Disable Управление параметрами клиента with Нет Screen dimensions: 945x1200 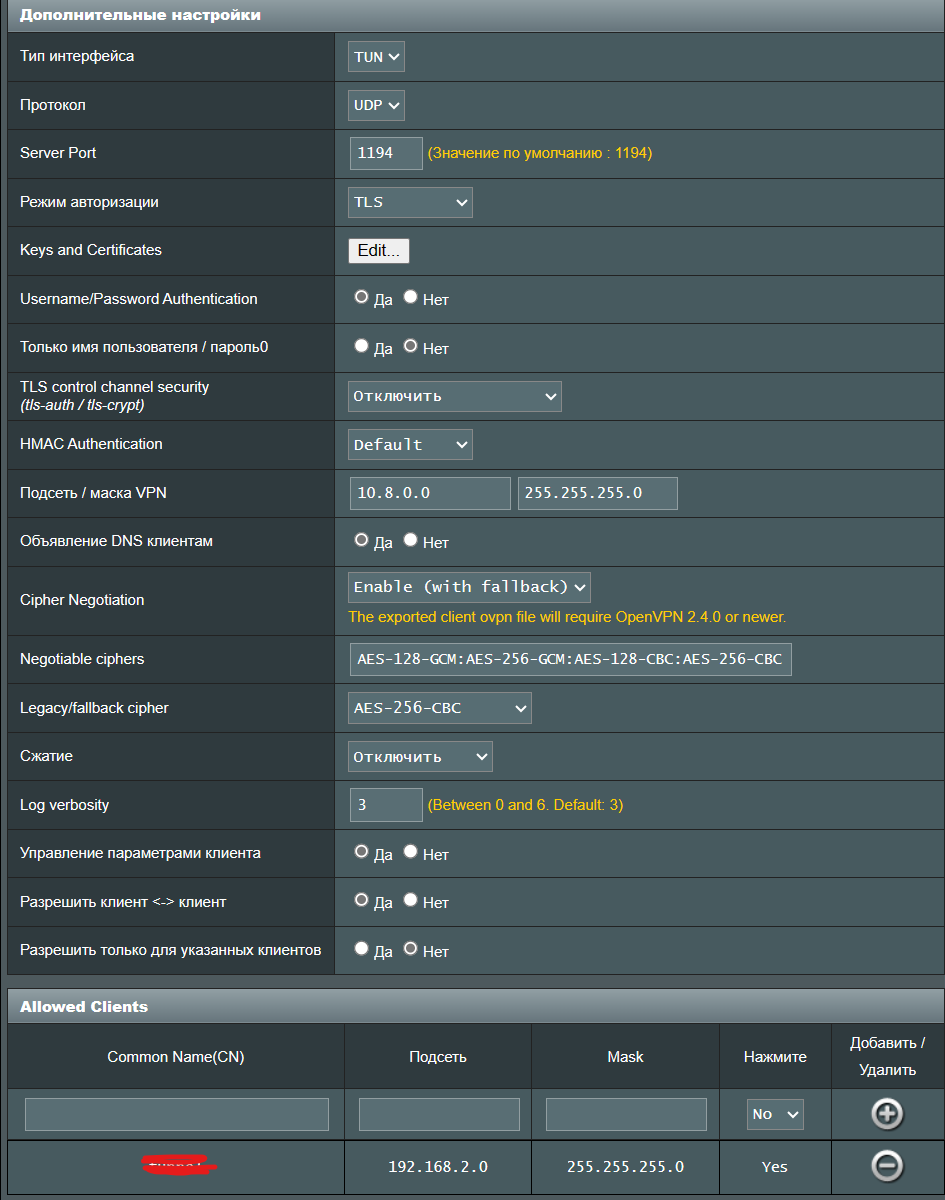pos(410,852)
